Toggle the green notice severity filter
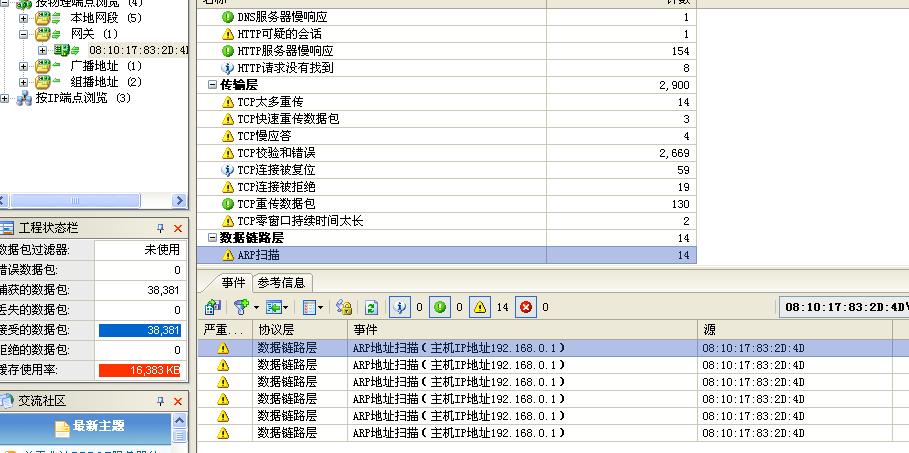This screenshot has width=909, height=453. click(x=439, y=307)
